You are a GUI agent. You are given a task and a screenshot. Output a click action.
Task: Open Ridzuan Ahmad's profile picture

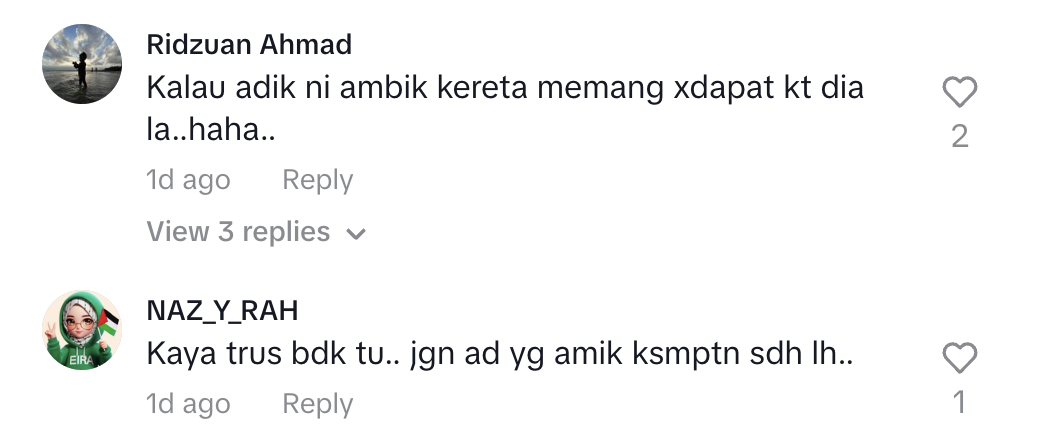pos(82,64)
